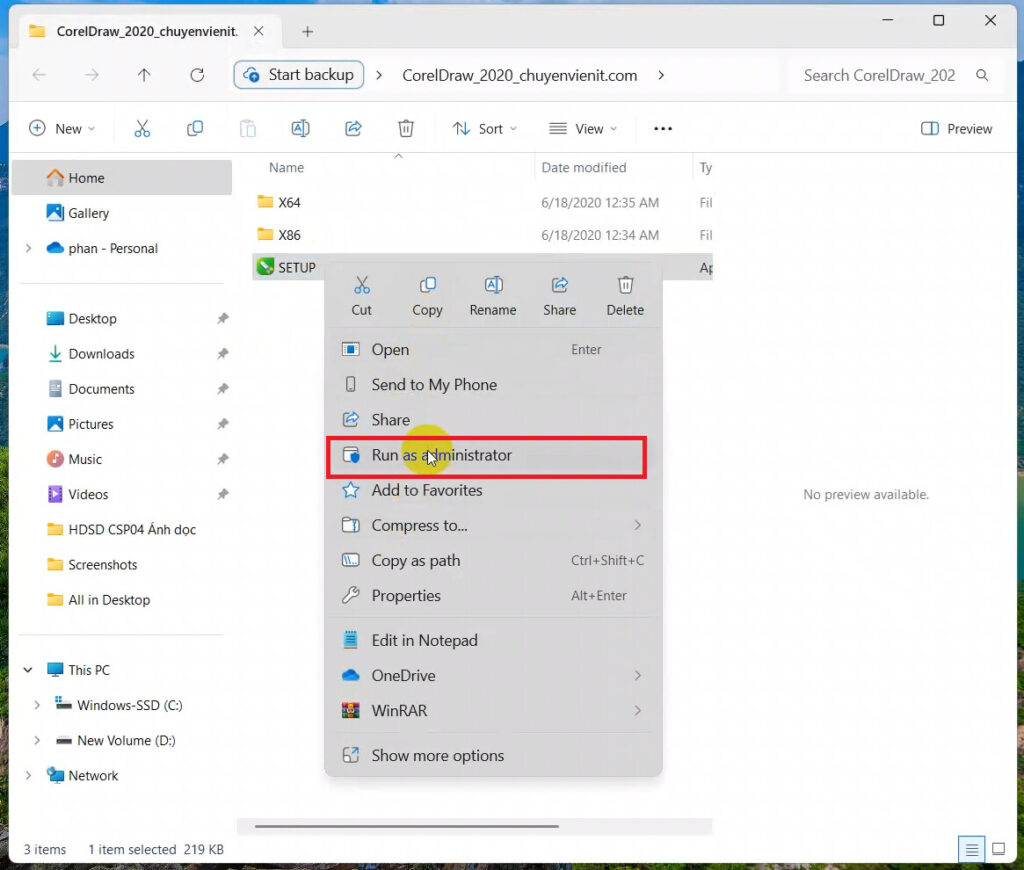Share the file via the Share icon

click(559, 294)
